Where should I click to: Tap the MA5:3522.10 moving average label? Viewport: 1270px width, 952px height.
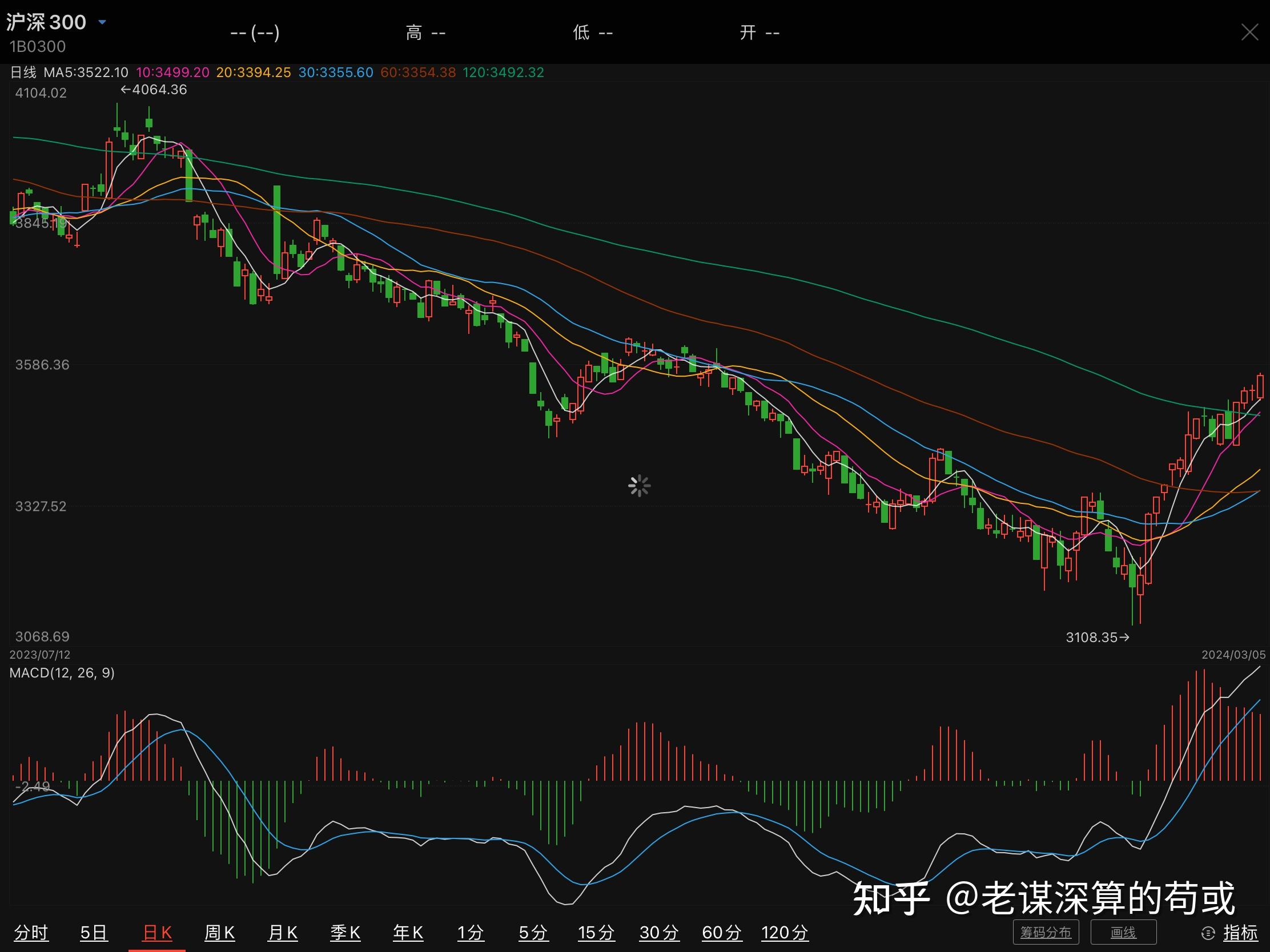coord(86,72)
